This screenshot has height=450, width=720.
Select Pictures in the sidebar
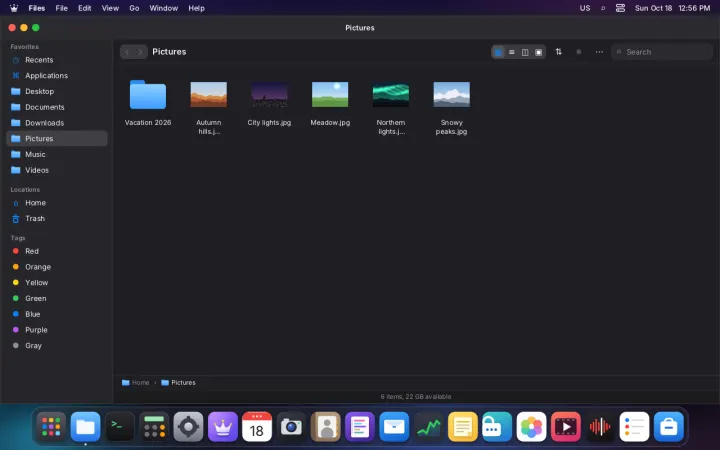pyautogui.click(x=57, y=138)
